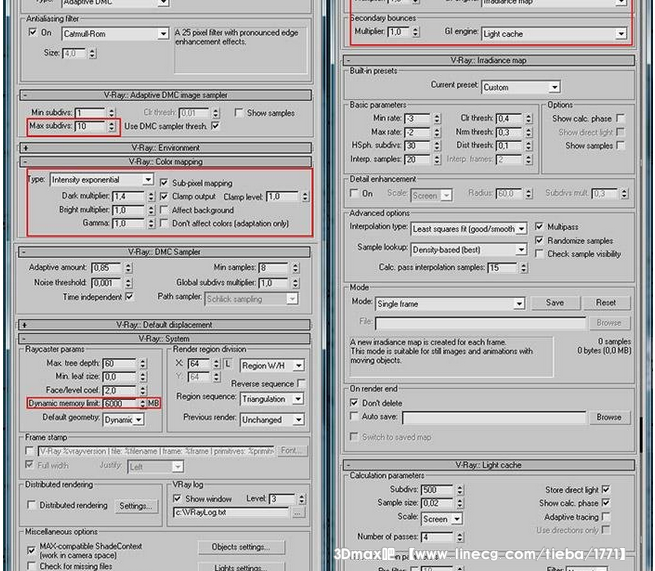Click the VRayLog.txt path field
This screenshot has width=655, height=571.
[x=231, y=513]
